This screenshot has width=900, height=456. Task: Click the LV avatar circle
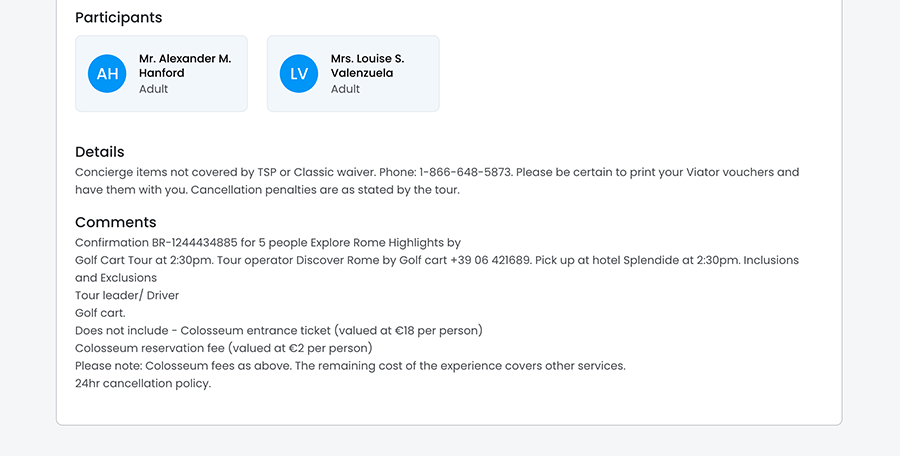tap(299, 74)
